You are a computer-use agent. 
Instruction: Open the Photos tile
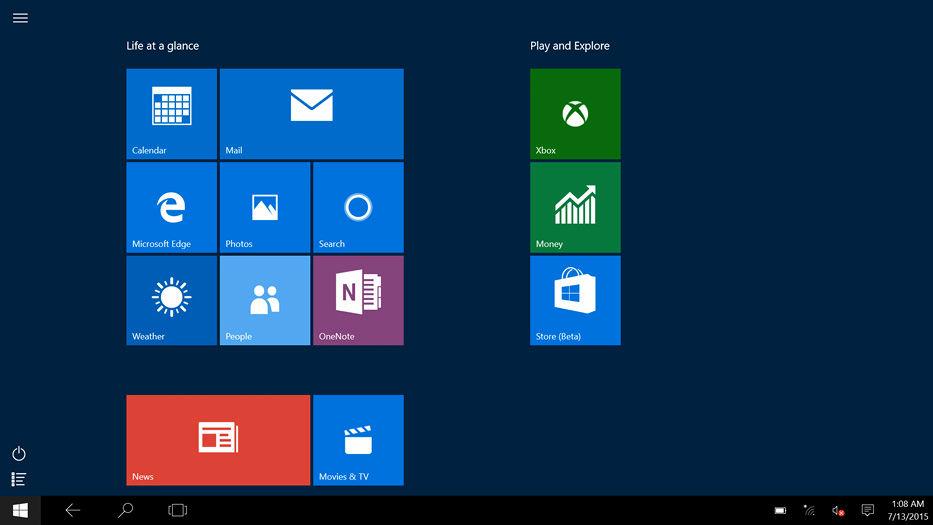click(x=265, y=207)
